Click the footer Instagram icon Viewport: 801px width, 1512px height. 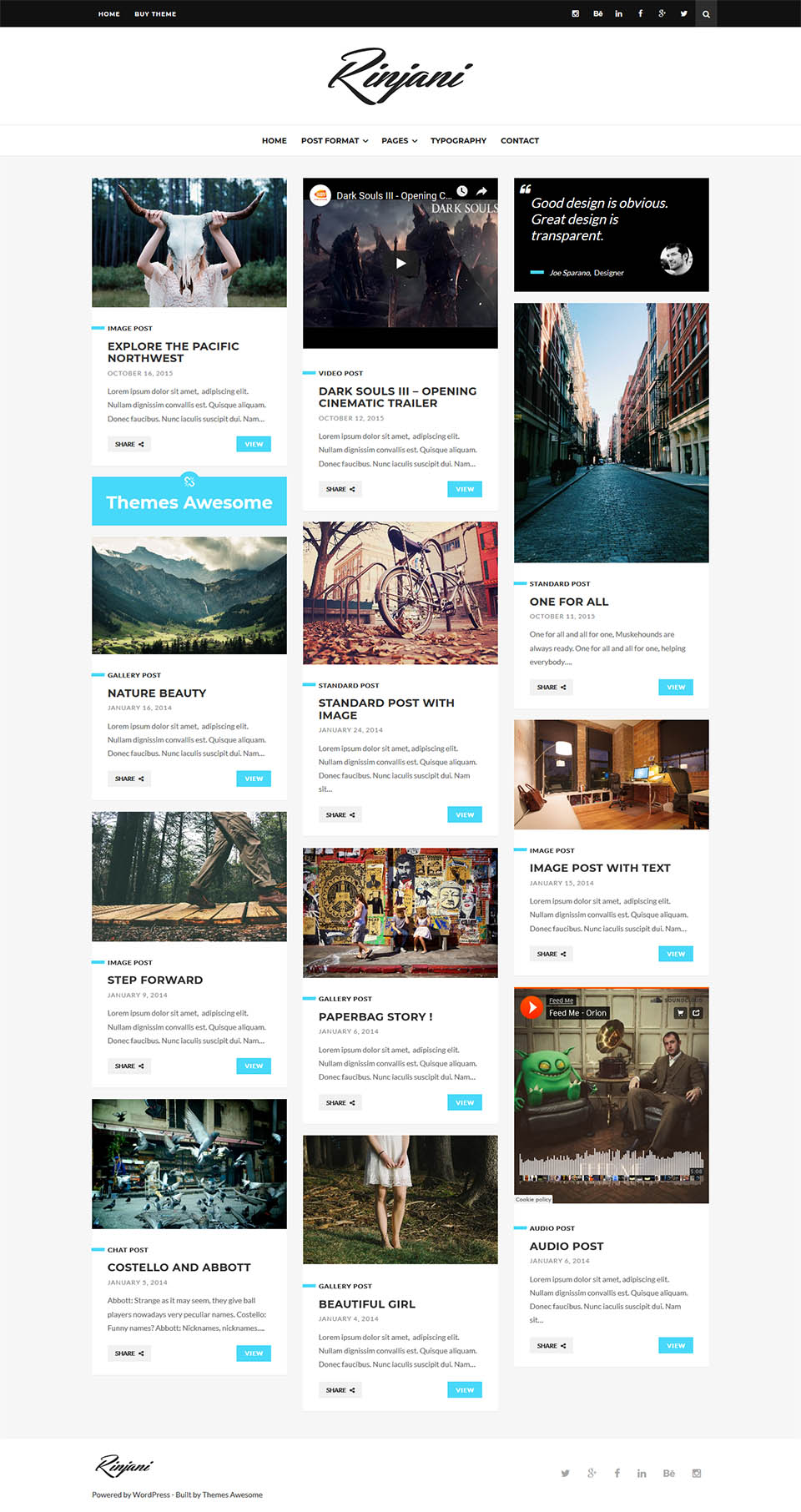tap(696, 1473)
